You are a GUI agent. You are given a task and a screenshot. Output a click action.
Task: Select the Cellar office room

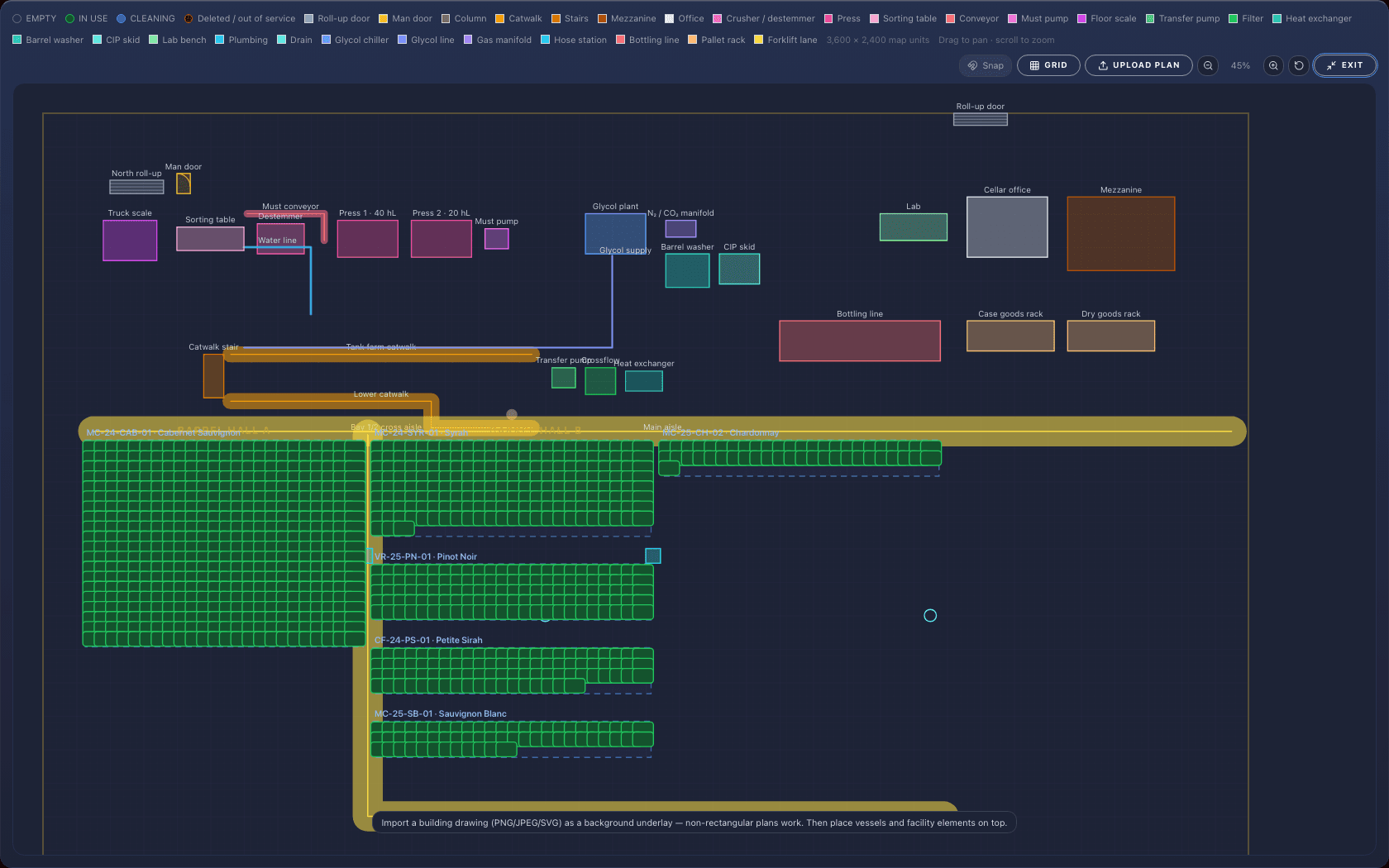point(1007,227)
